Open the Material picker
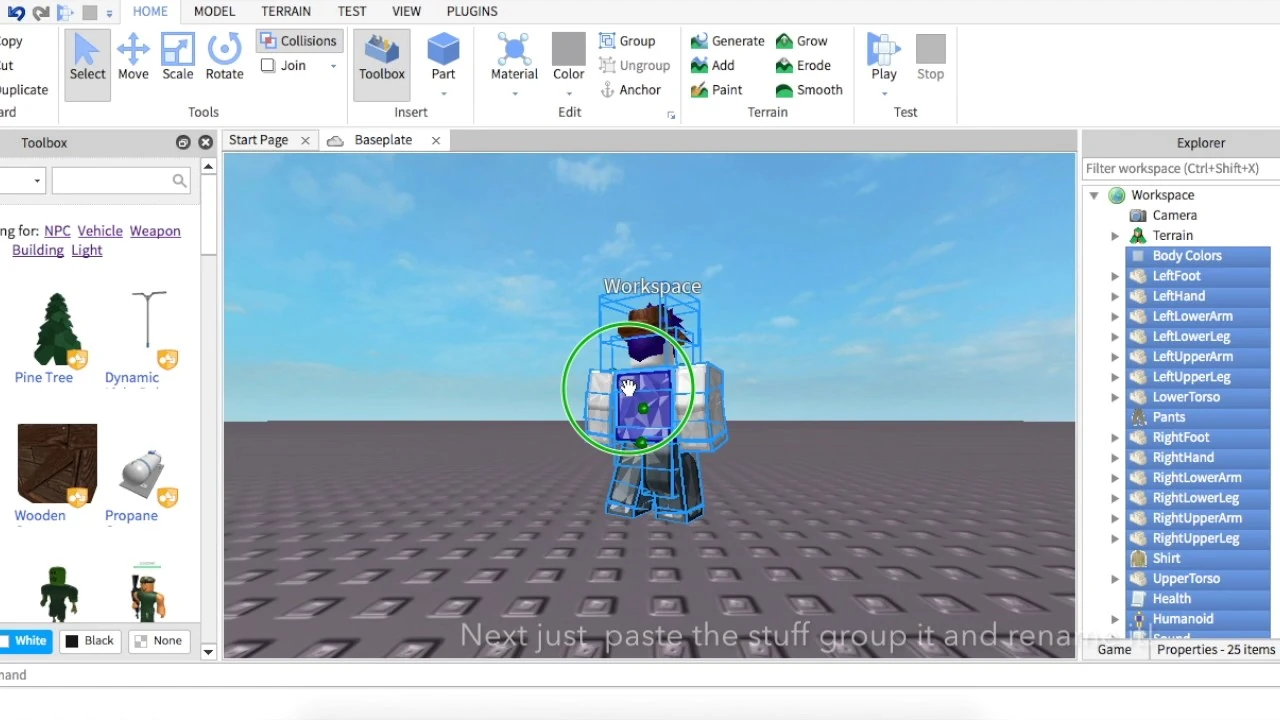The width and height of the screenshot is (1280, 720). [x=514, y=56]
